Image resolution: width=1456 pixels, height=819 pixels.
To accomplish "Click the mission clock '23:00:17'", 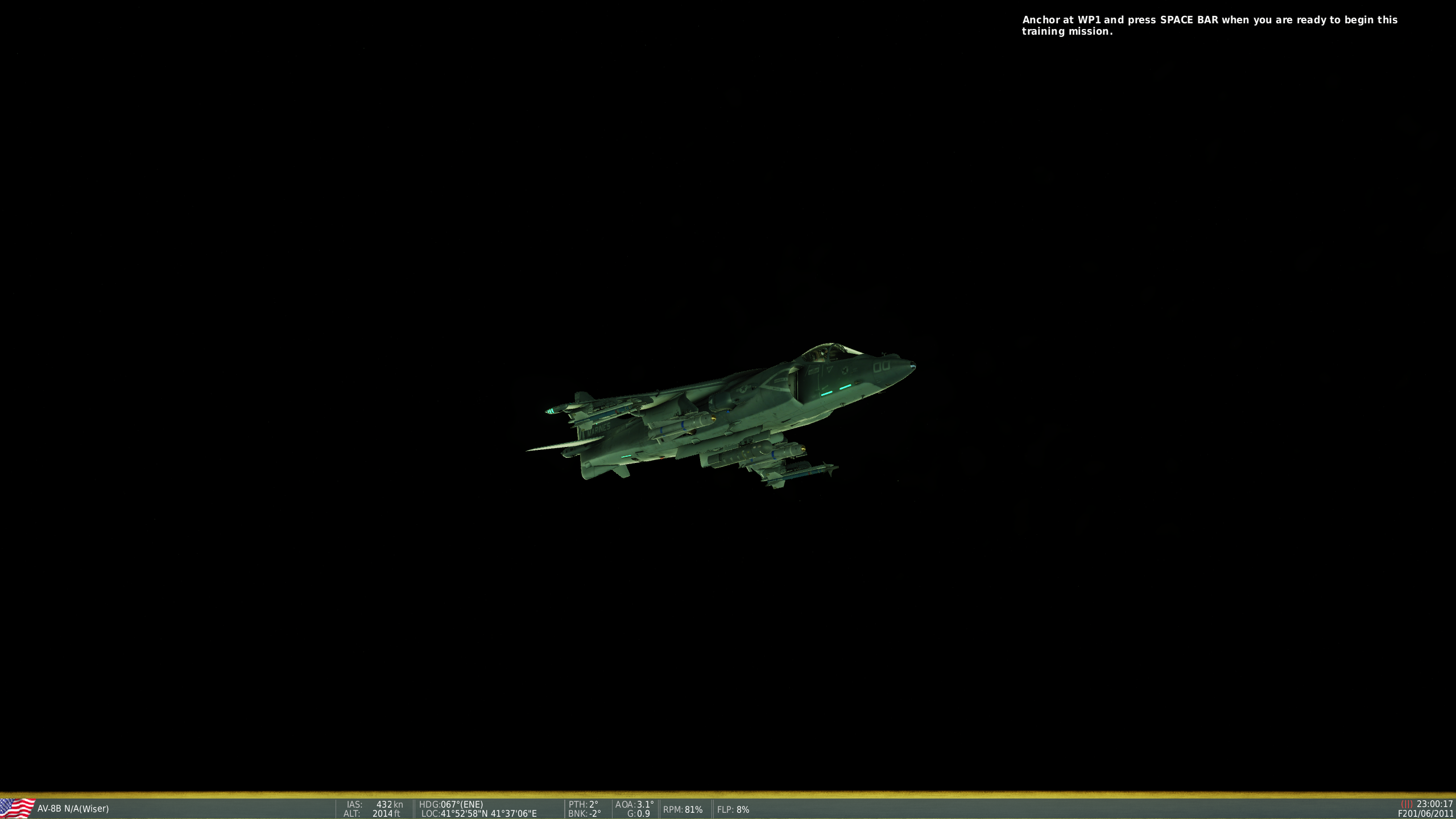I will tap(1435, 804).
